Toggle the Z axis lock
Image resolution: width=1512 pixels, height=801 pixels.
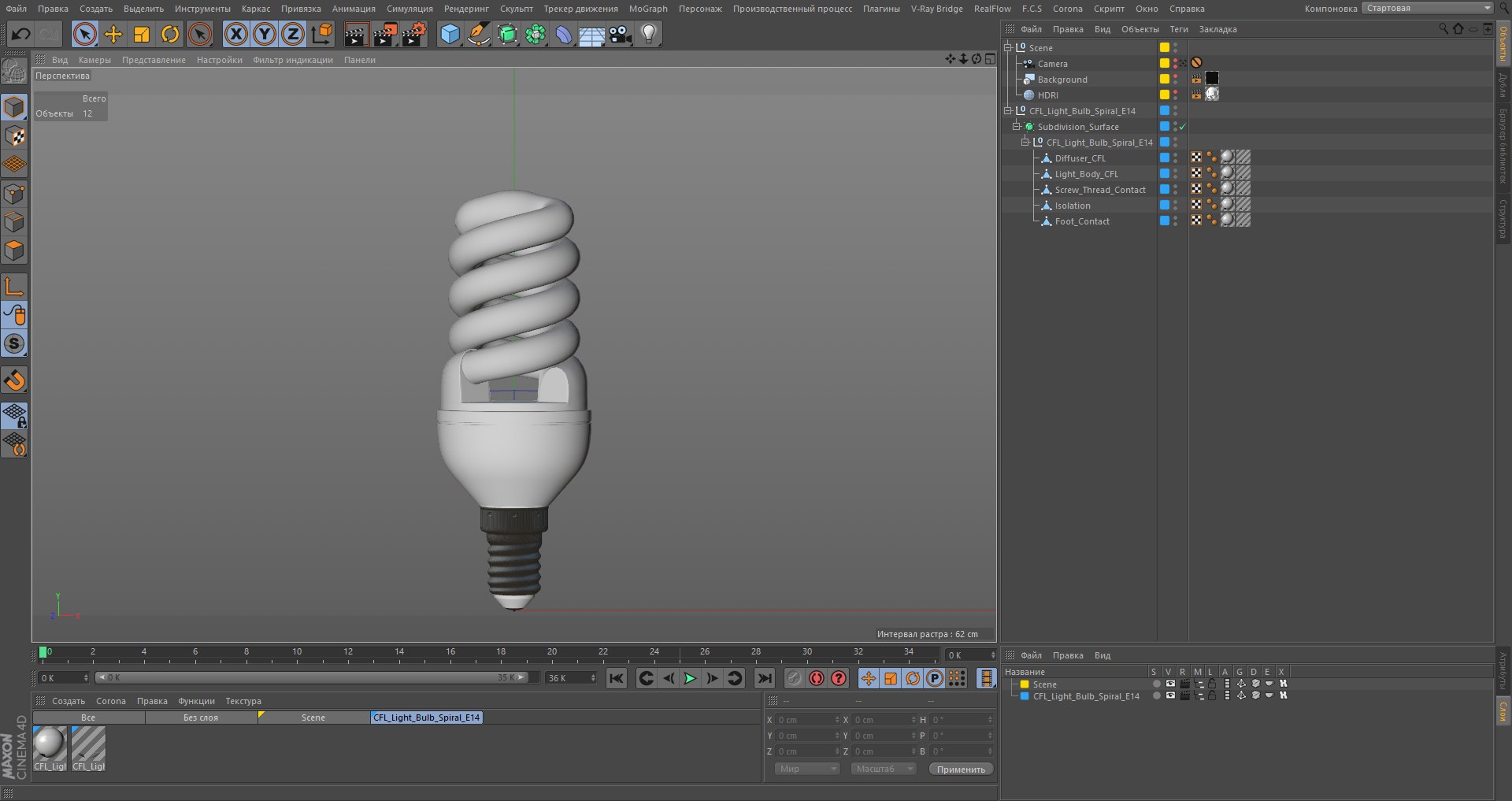click(293, 34)
